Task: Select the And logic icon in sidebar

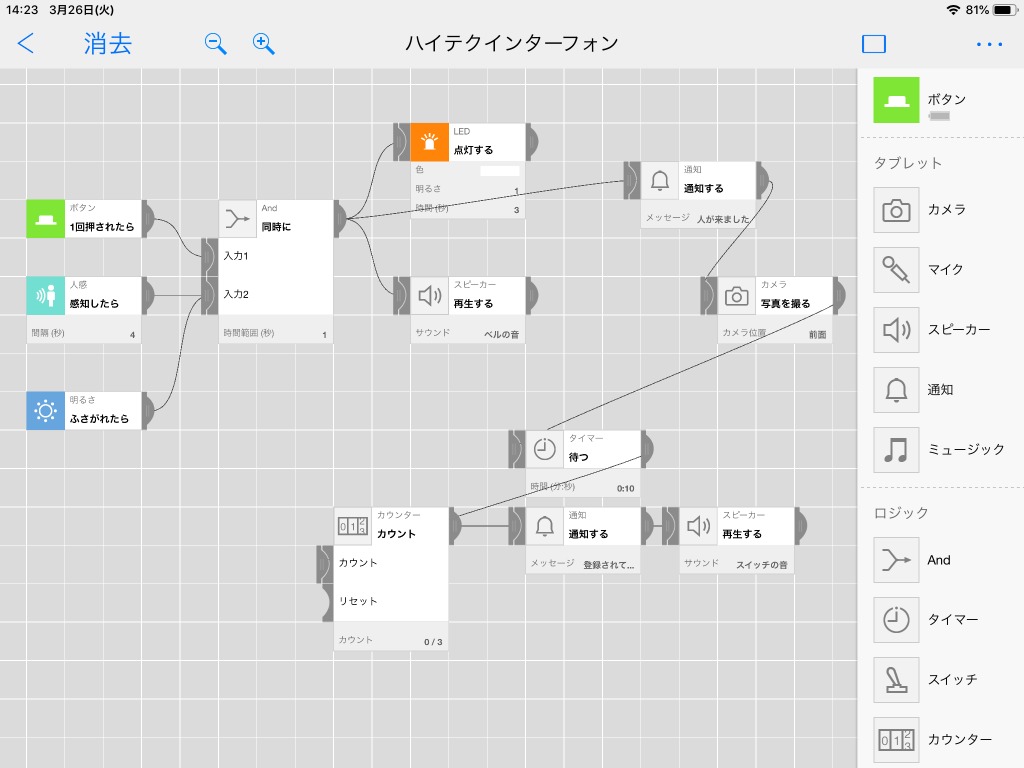Action: pos(896,560)
